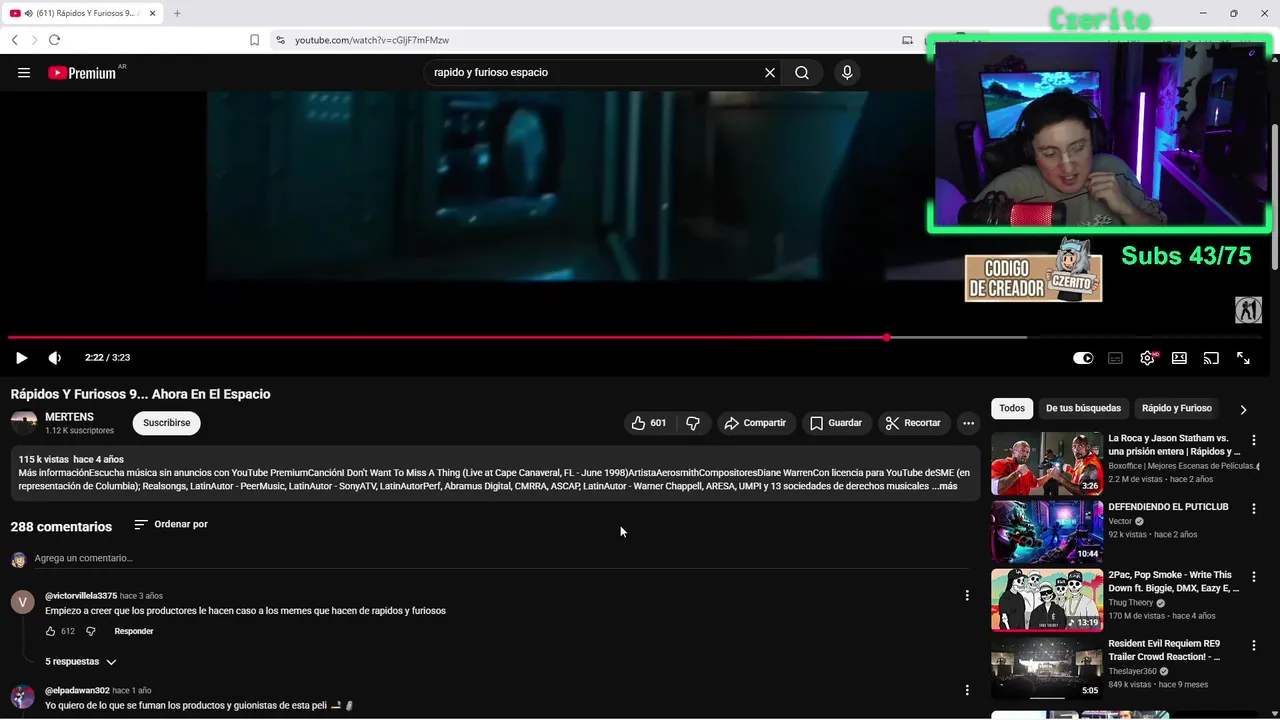This screenshot has width=1280, height=720.
Task: Show more filter chips with right arrow
Action: pyautogui.click(x=1243, y=409)
